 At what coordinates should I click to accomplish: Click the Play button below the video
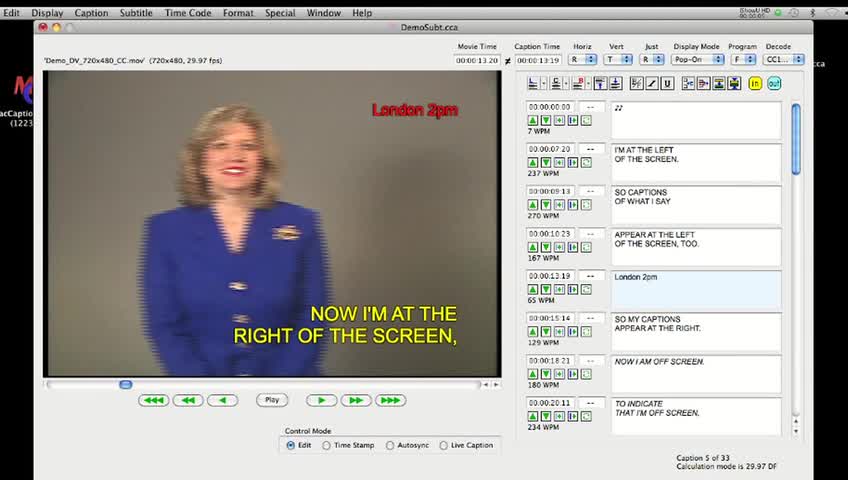[272, 400]
